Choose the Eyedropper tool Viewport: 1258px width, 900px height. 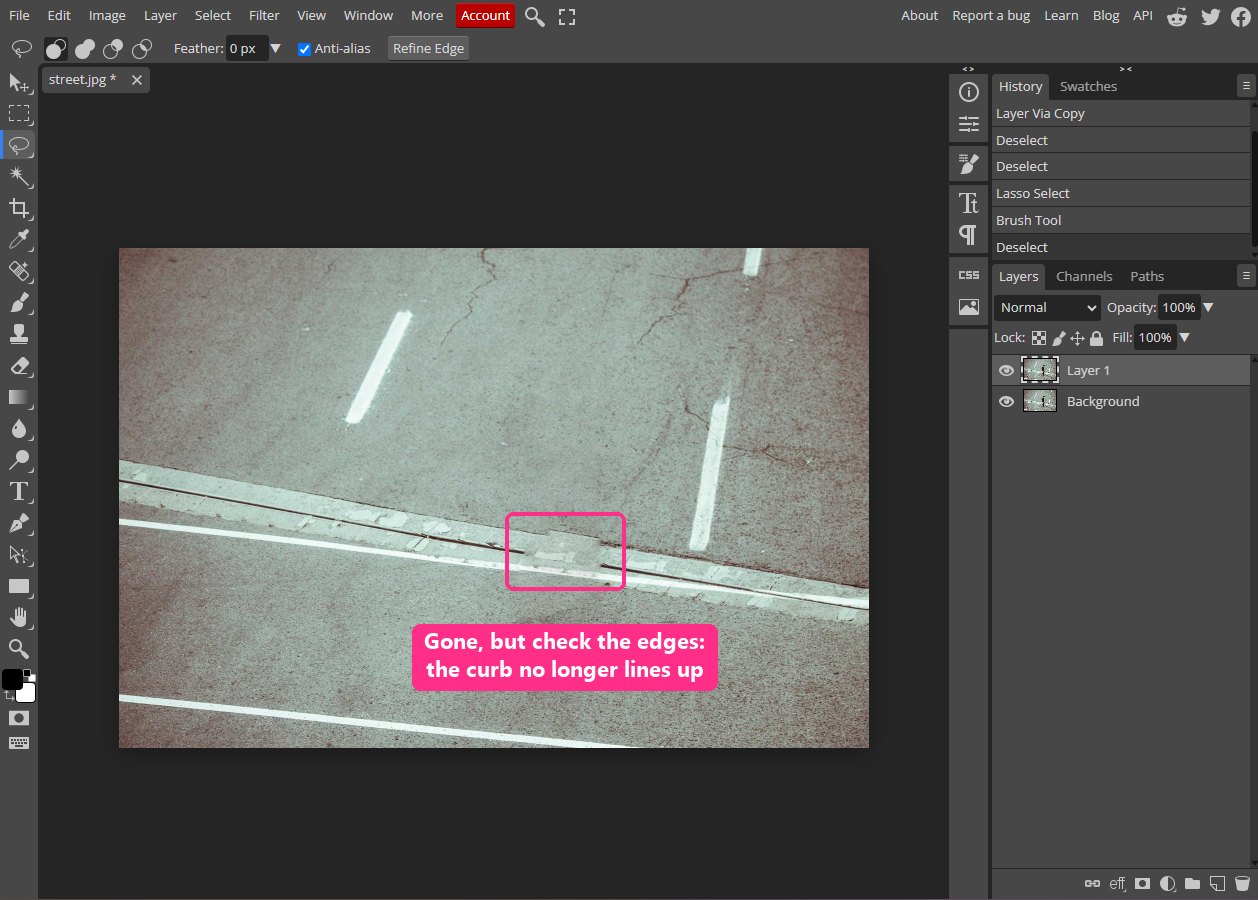pyautogui.click(x=19, y=240)
